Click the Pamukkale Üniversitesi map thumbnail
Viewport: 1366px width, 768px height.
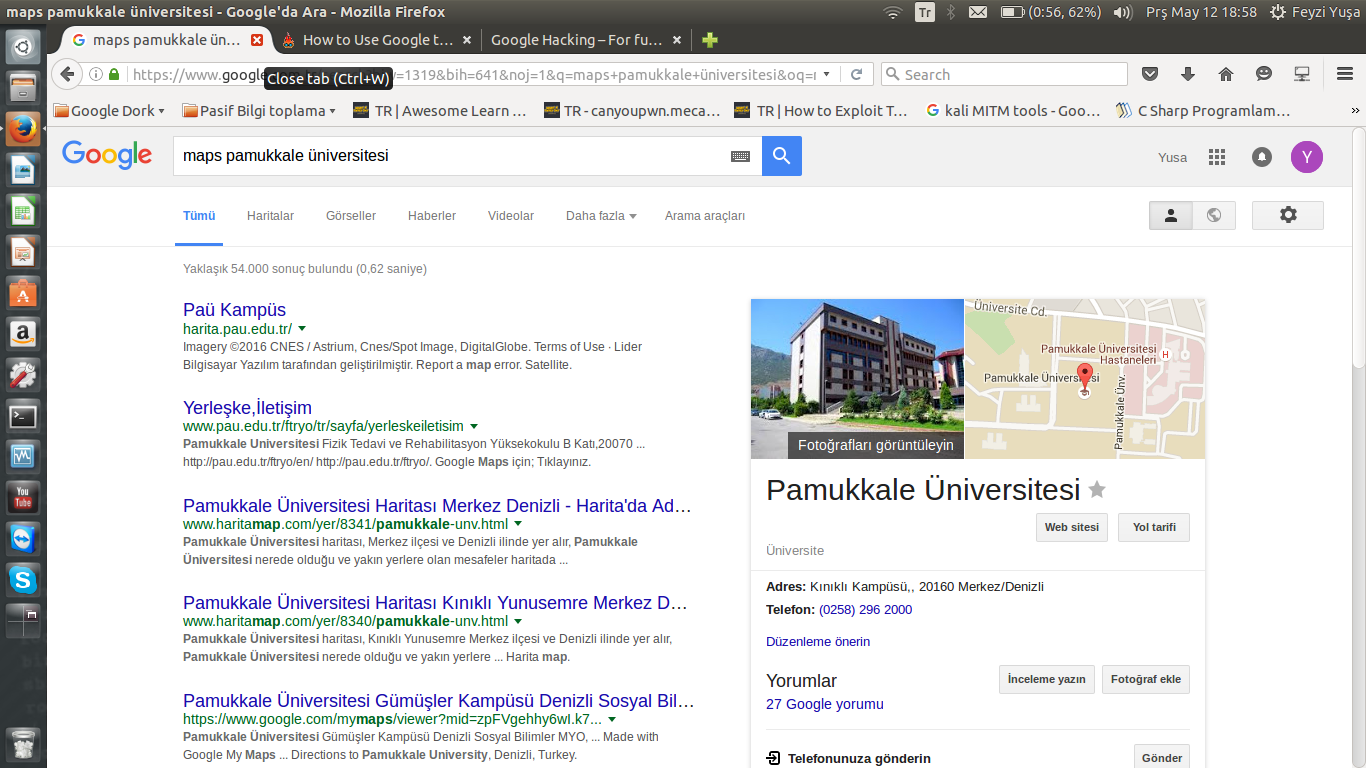[1085, 379]
